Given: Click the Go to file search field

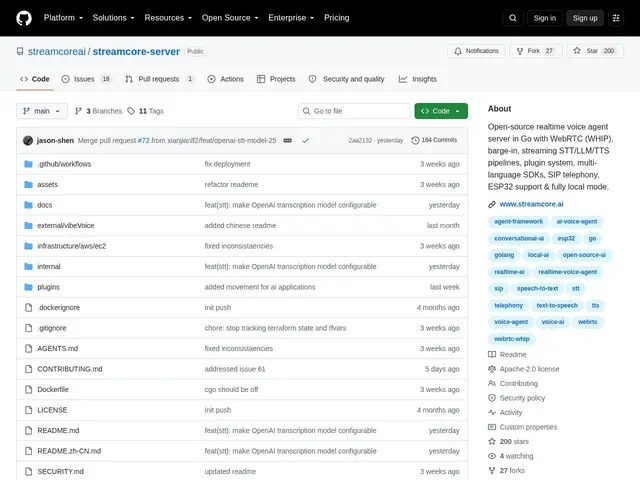Looking at the screenshot, I should tap(354, 111).
